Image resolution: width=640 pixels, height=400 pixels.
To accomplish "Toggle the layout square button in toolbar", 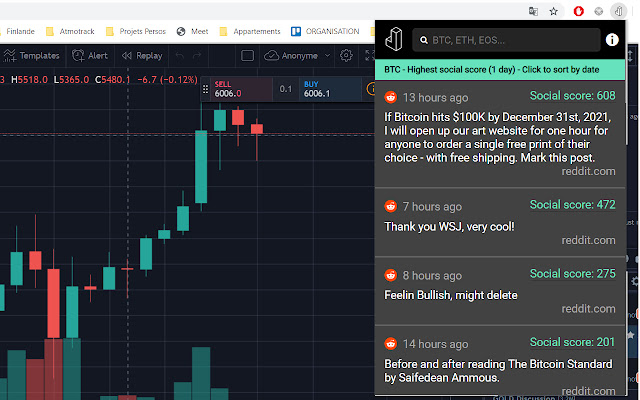I will 248,56.
